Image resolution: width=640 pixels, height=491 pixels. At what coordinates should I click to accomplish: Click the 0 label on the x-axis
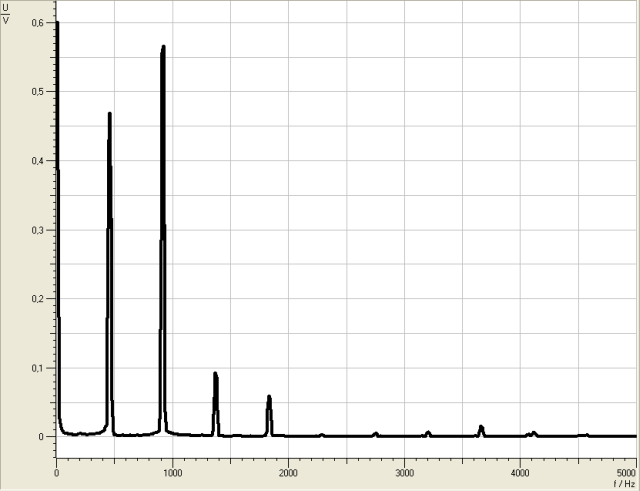coord(57,471)
